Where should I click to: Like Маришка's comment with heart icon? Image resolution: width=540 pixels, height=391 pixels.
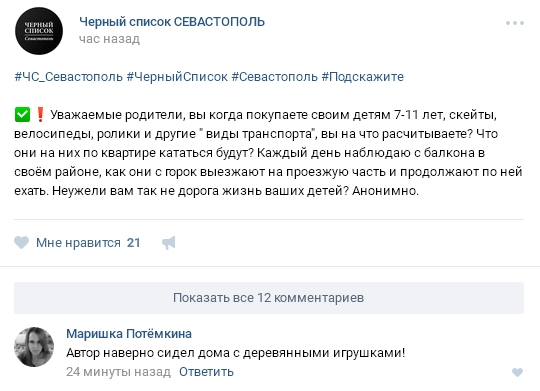[517, 372]
